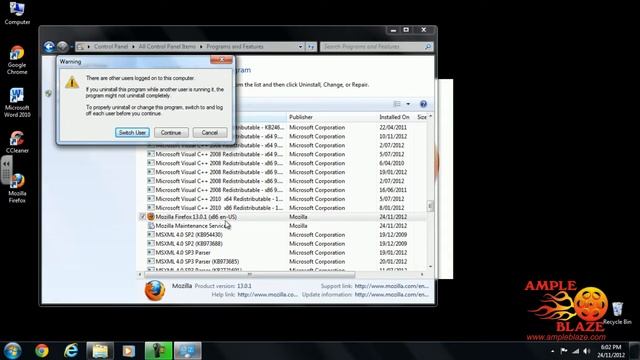Viewport: 640px width, 360px height.
Task: Expand the view options dropdown arrow
Action: pos(408,104)
